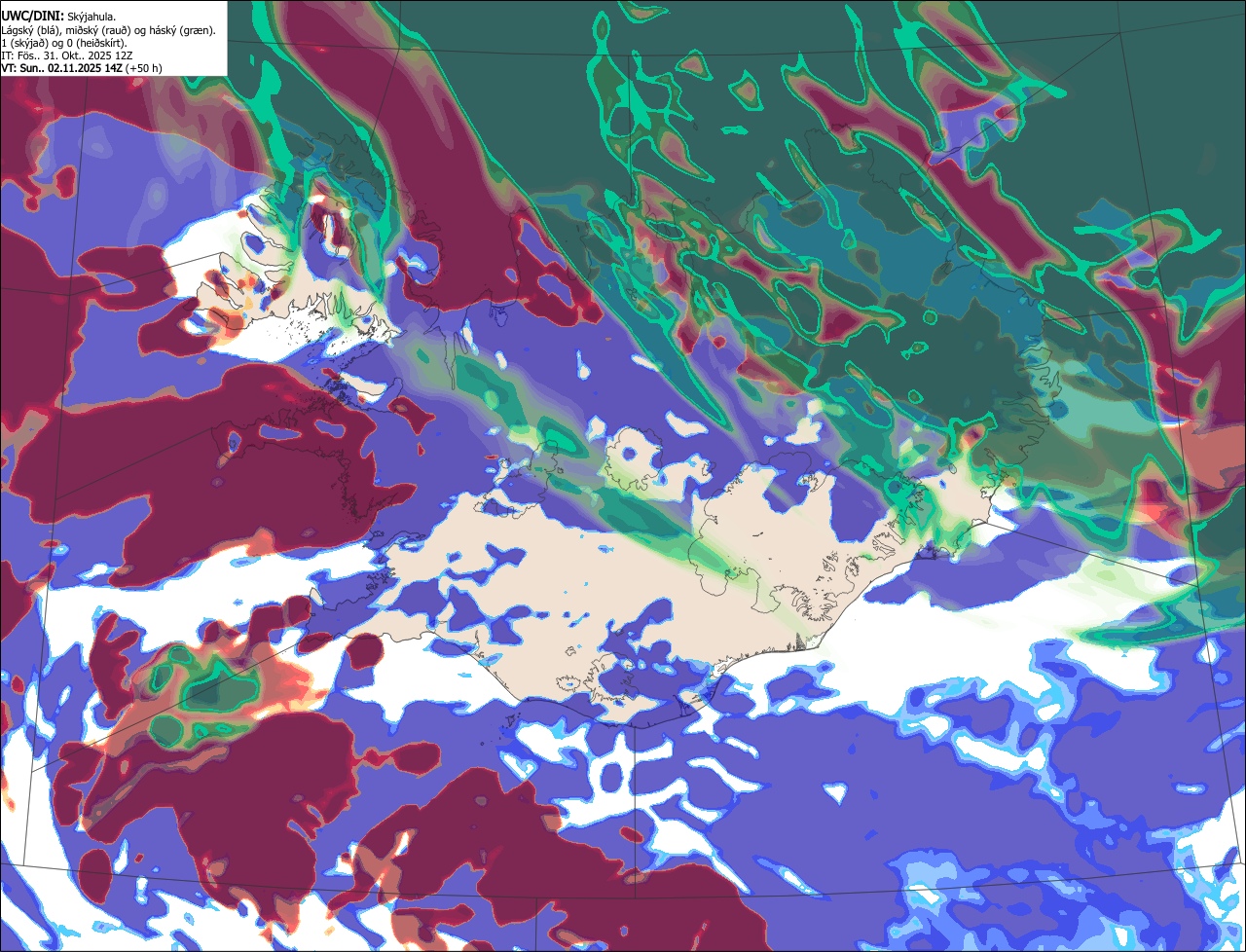Click the 'Lágský (blá), miðský (rauð)' legend line
The height and width of the screenshot is (952, 1246).
[109, 30]
